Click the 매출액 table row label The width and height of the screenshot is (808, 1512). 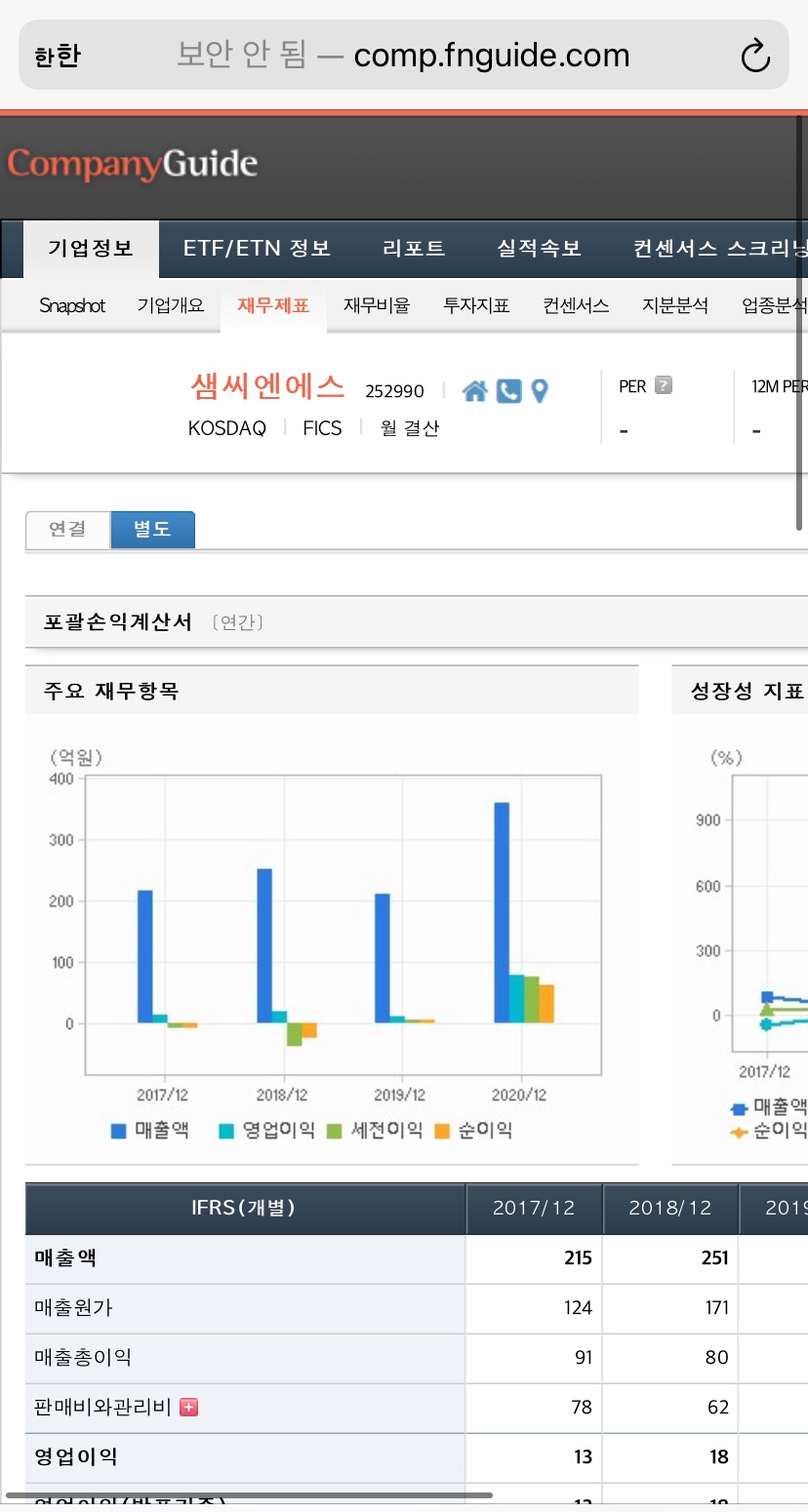[x=65, y=1258]
